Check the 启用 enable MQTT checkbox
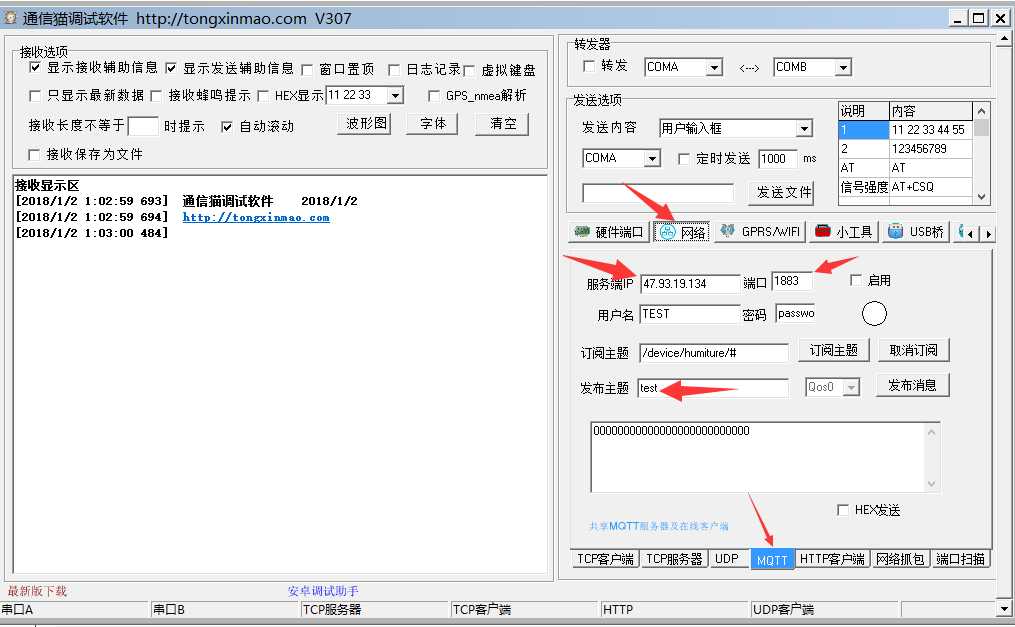This screenshot has height=627, width=1015. (x=856, y=280)
